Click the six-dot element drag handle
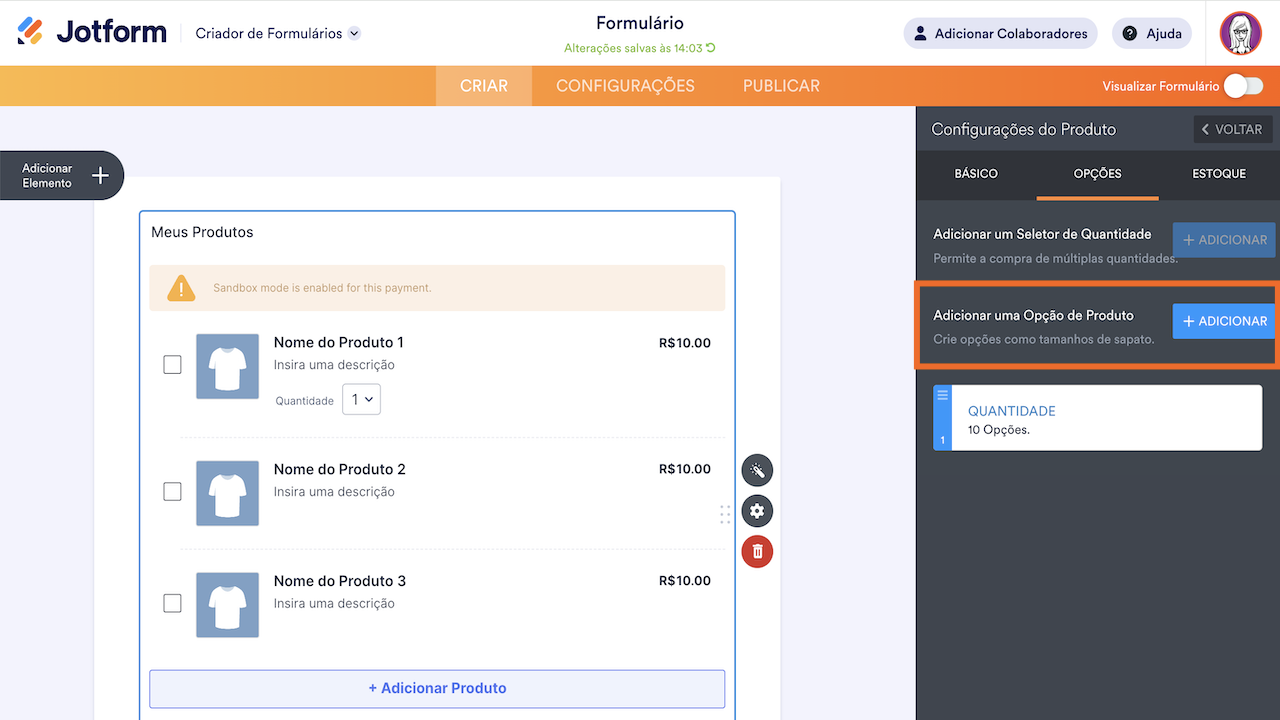The image size is (1280, 720). pyautogui.click(x=725, y=514)
